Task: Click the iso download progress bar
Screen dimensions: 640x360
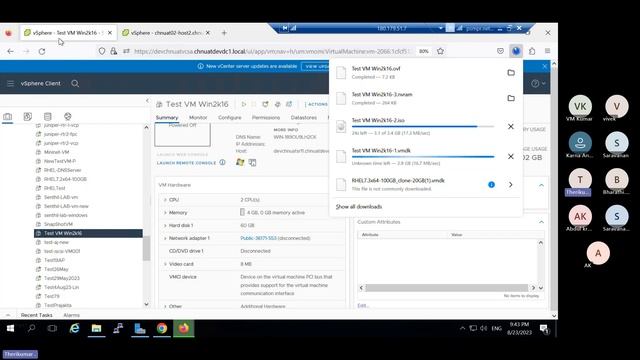Action: 423,127
